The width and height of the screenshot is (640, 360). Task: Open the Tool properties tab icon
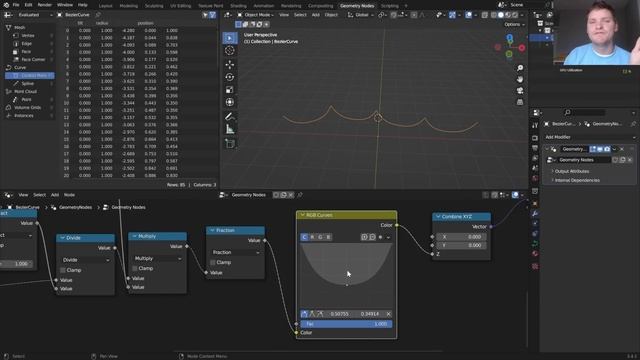[x=535, y=125]
